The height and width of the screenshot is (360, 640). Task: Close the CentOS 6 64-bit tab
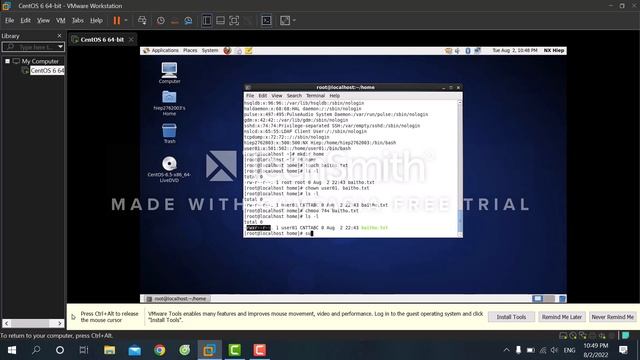click(x=131, y=40)
